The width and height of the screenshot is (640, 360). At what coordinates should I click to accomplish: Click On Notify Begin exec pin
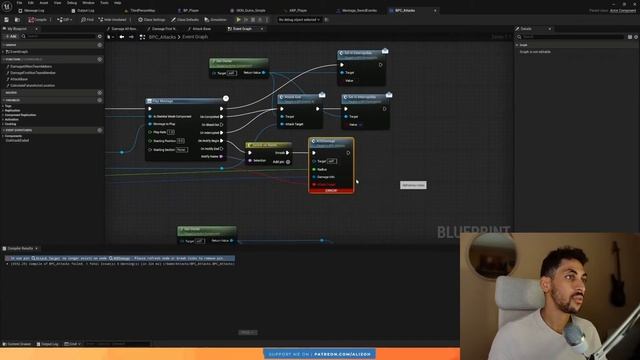point(222,141)
